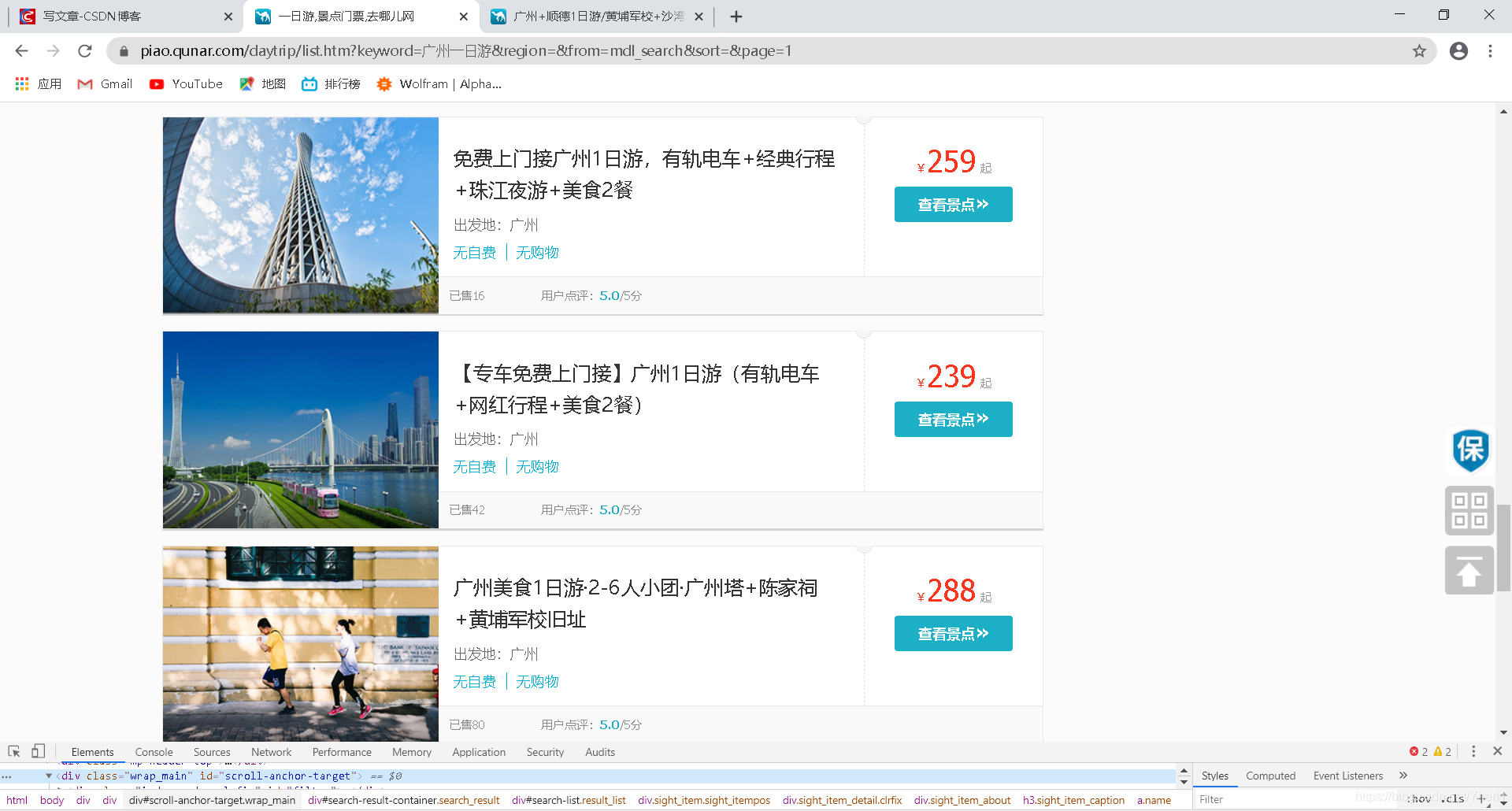Open the river skyline tram thumbnail

point(301,430)
